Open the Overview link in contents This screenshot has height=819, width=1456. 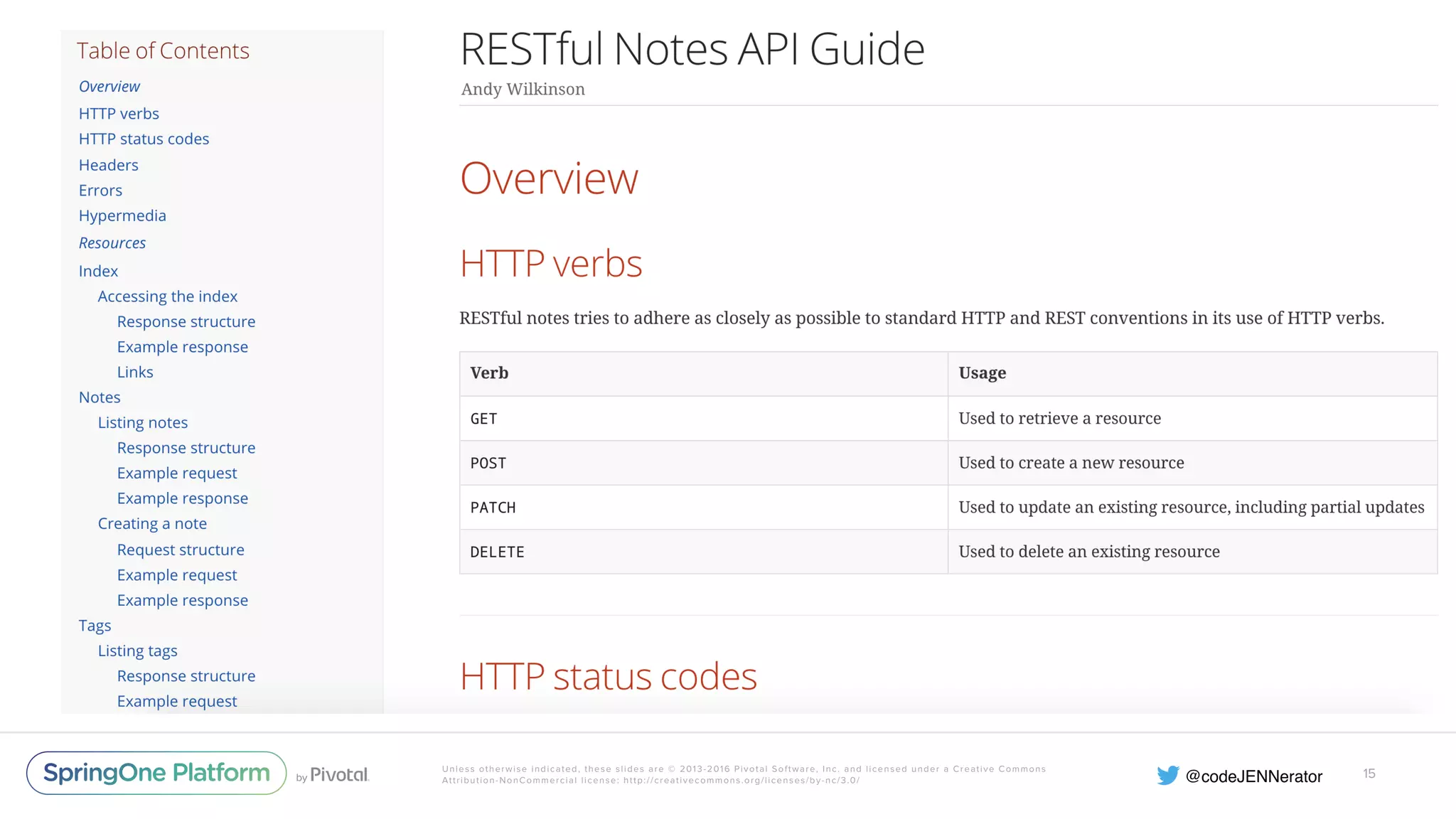click(109, 87)
